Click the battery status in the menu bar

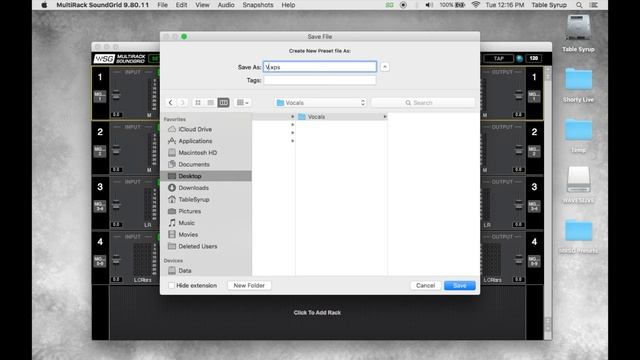point(452,5)
